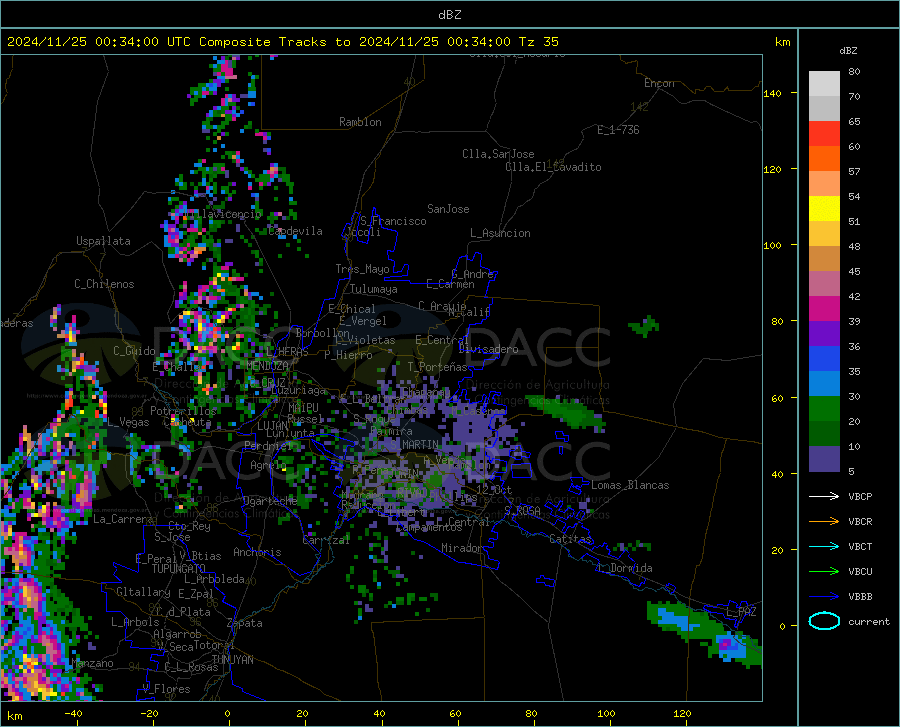Image resolution: width=900 pixels, height=727 pixels.
Task: Click the S_MARTIN map label
Action: (414, 444)
